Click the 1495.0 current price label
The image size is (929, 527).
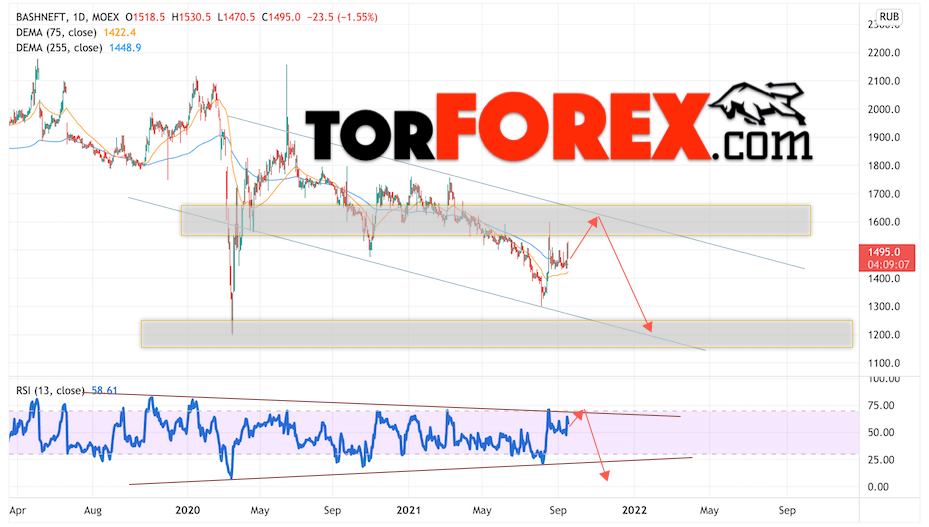tap(883, 253)
